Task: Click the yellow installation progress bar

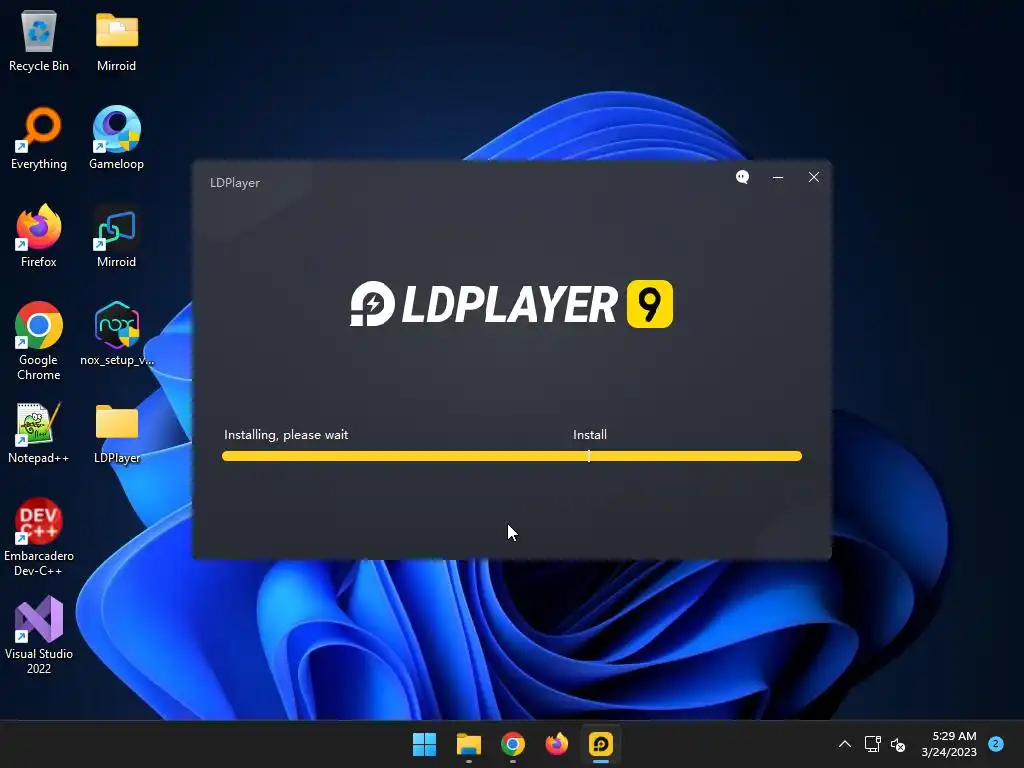Action: 511,456
